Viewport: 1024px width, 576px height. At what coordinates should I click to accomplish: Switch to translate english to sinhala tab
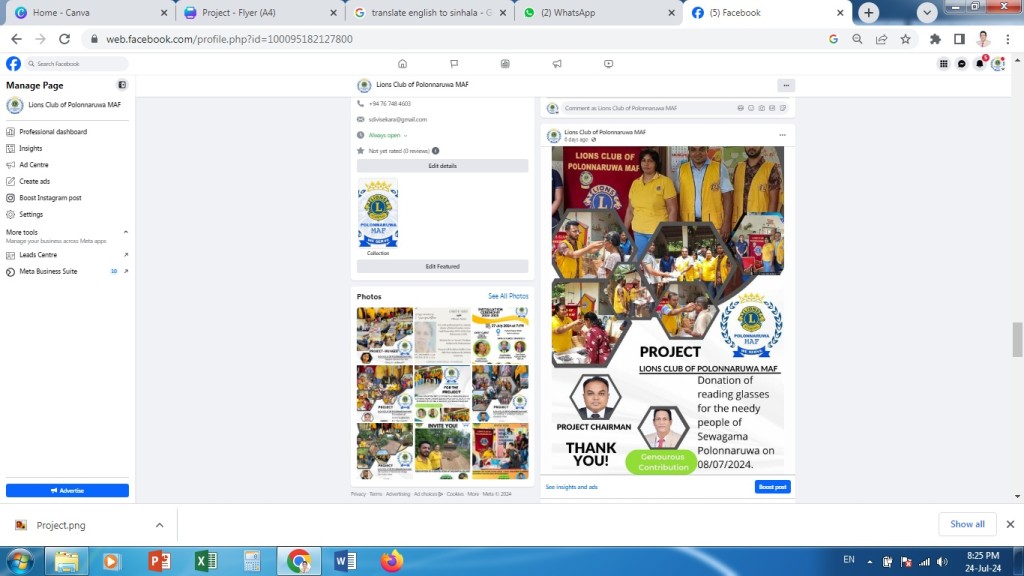click(x=431, y=12)
